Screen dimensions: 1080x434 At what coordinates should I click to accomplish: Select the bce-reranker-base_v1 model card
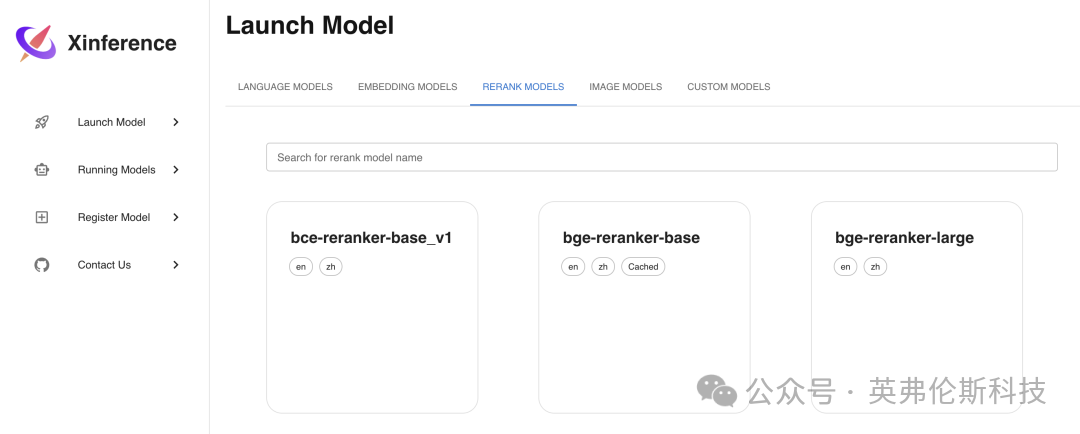point(372,307)
